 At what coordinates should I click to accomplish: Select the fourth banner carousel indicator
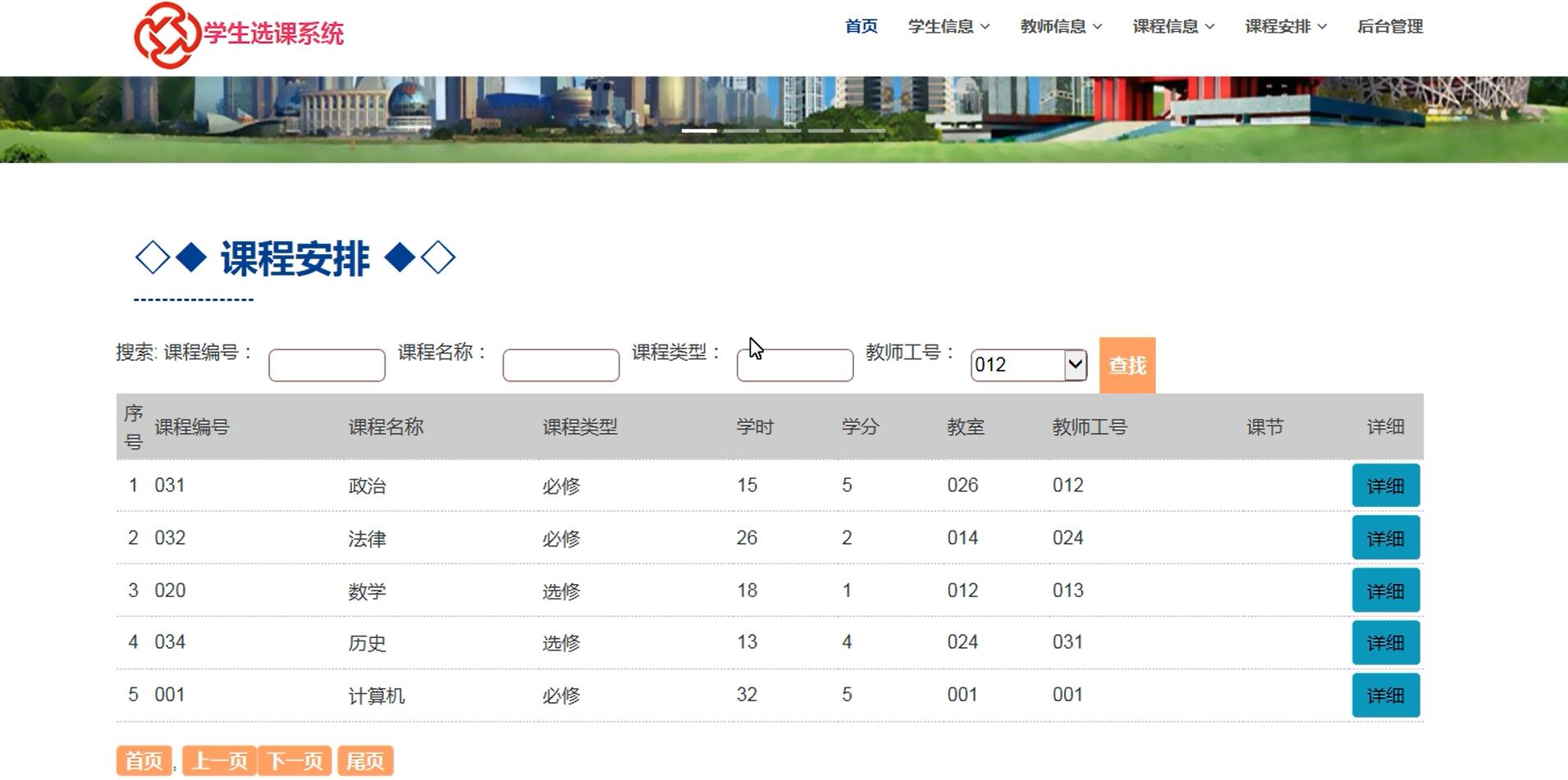click(825, 130)
